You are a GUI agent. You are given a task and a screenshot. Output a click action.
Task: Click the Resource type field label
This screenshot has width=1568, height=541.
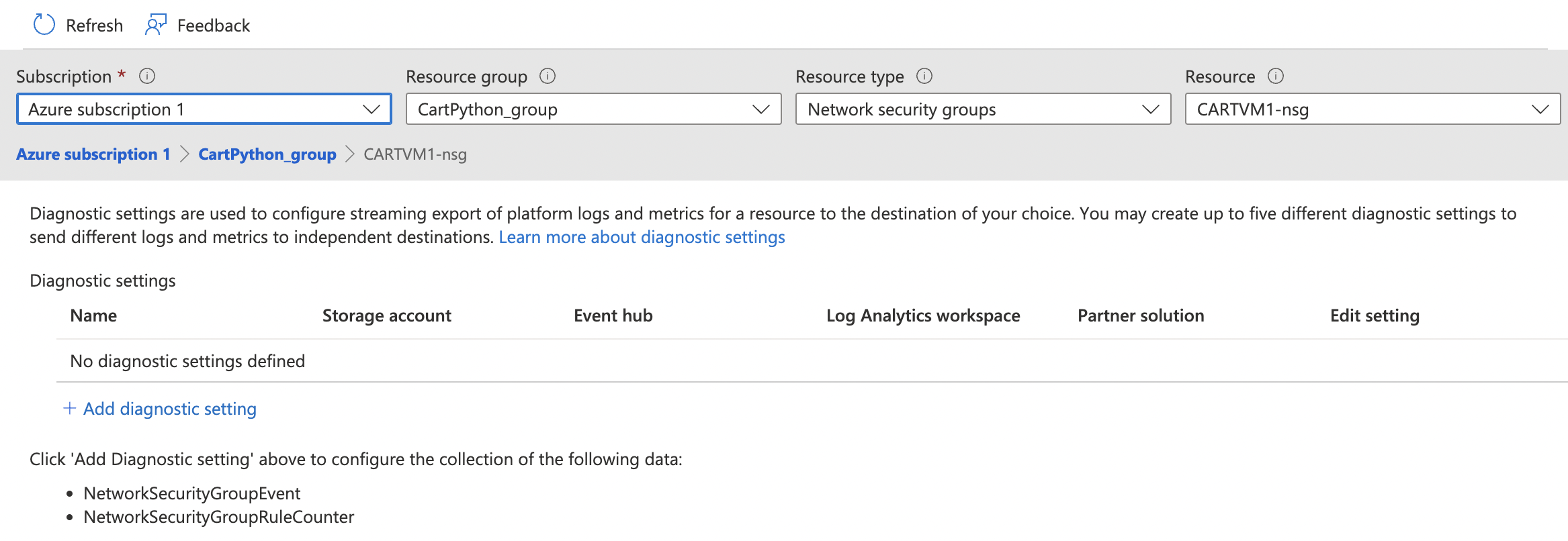point(850,77)
